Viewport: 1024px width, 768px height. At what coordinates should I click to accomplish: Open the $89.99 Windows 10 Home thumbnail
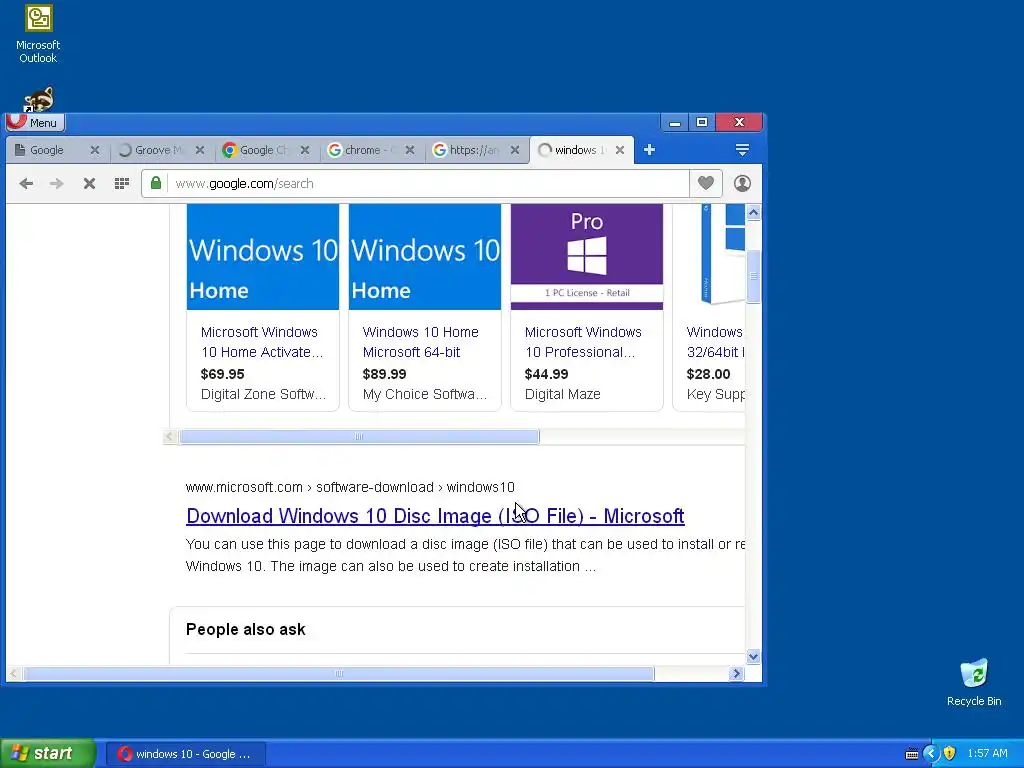(425, 257)
